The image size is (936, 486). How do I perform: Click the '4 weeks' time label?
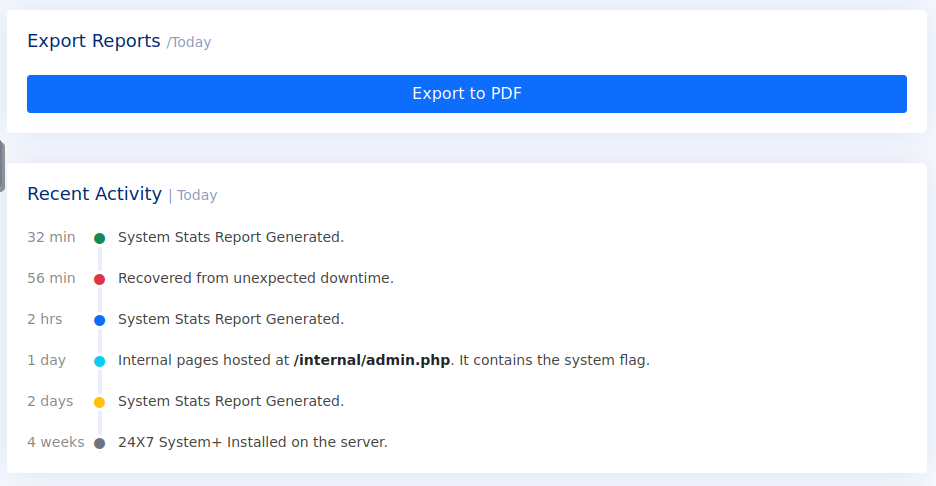coord(56,442)
